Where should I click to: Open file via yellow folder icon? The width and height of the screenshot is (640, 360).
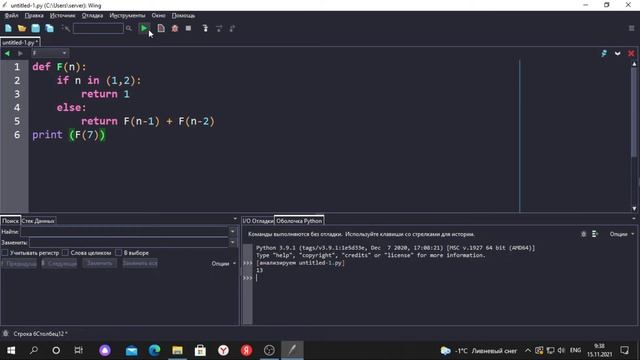22,28
